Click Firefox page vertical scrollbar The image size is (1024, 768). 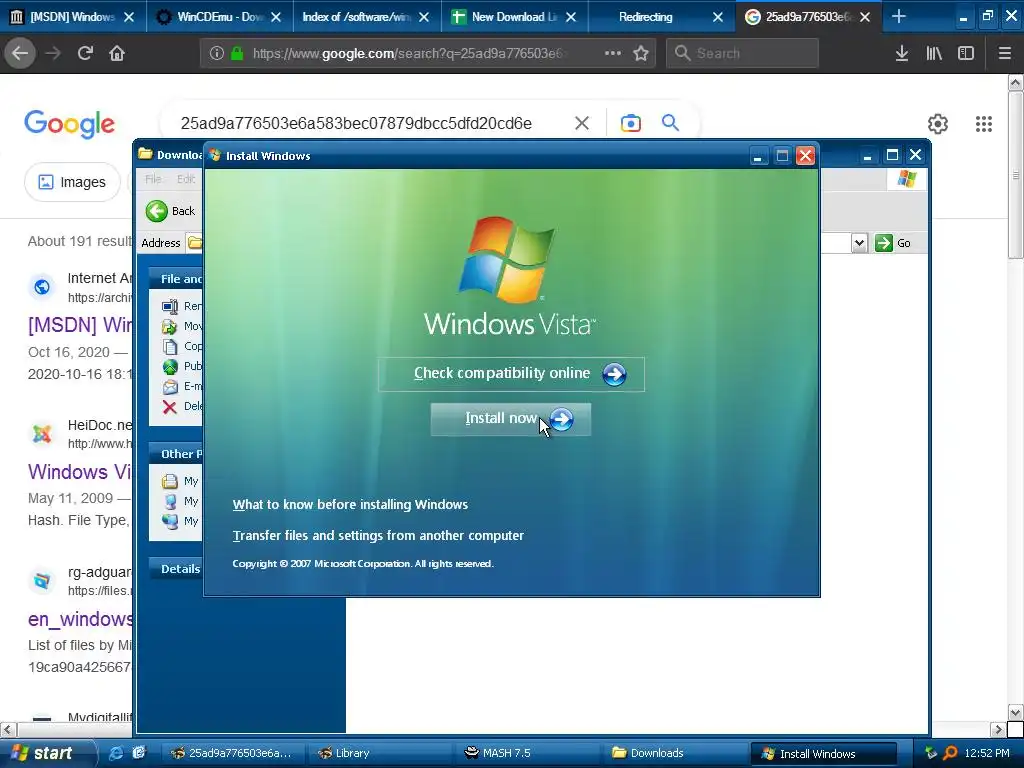coord(1016,175)
